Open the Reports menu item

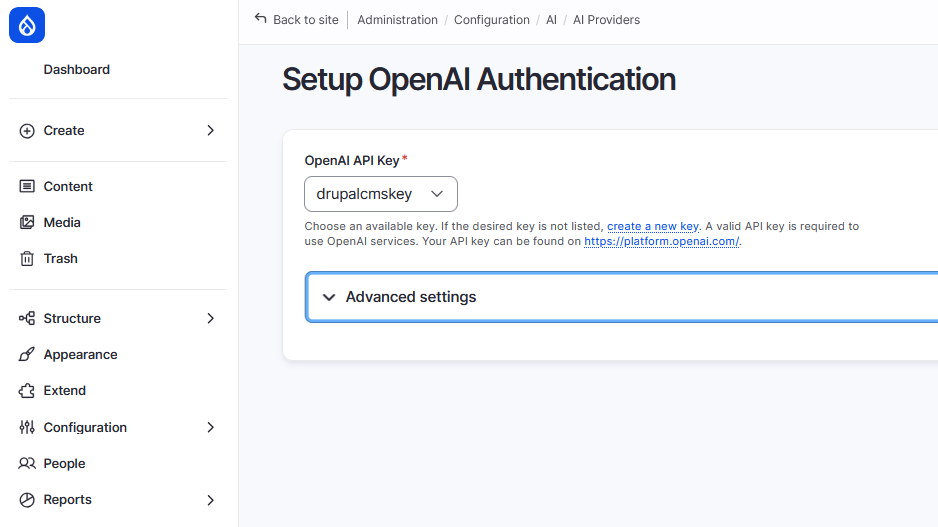pyautogui.click(x=68, y=500)
